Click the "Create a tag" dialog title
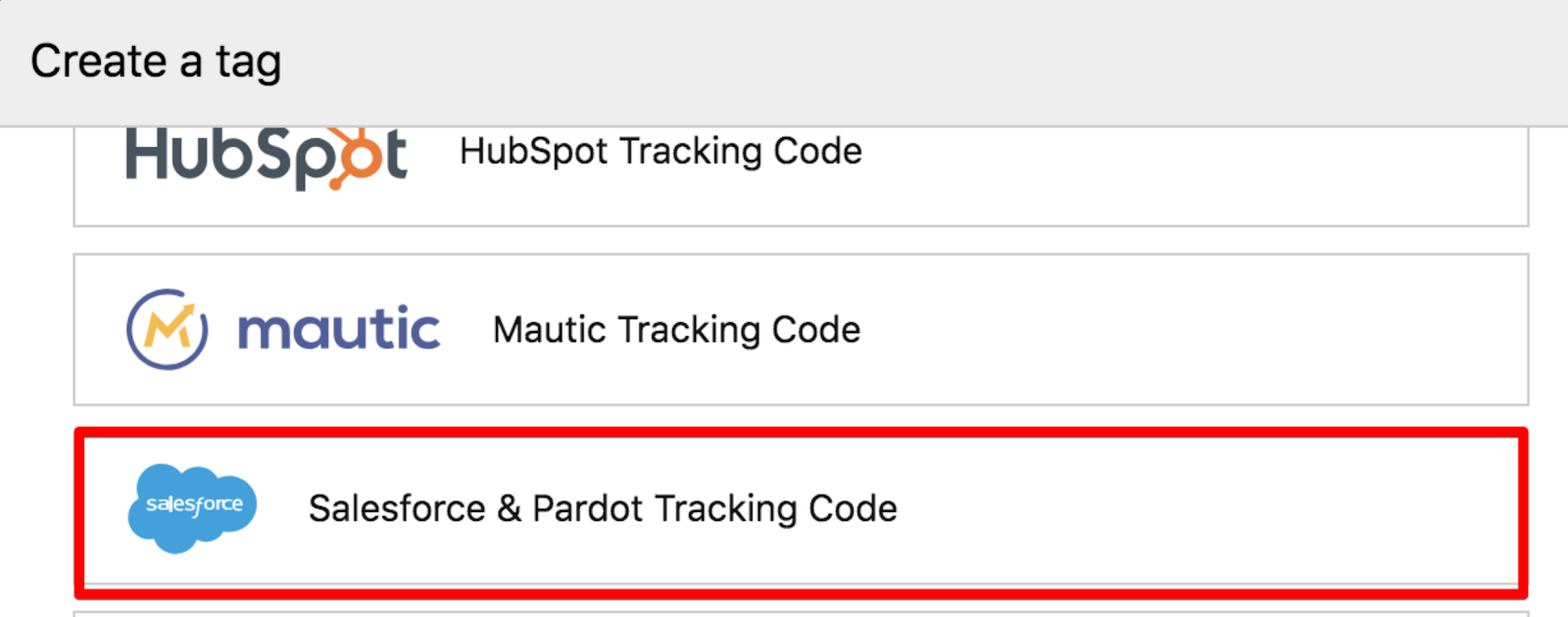The width and height of the screenshot is (1568, 617). [x=156, y=62]
